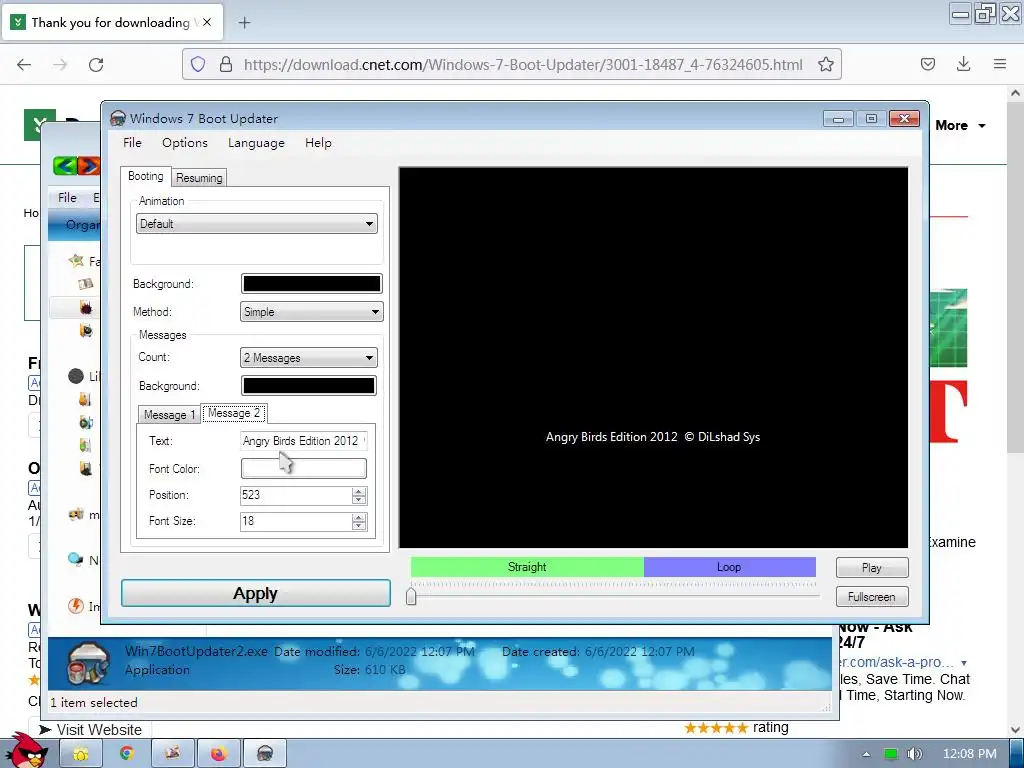The height and width of the screenshot is (768, 1024).
Task: Click the Win7BootUpdater2.exe file name
Action: [x=196, y=651]
